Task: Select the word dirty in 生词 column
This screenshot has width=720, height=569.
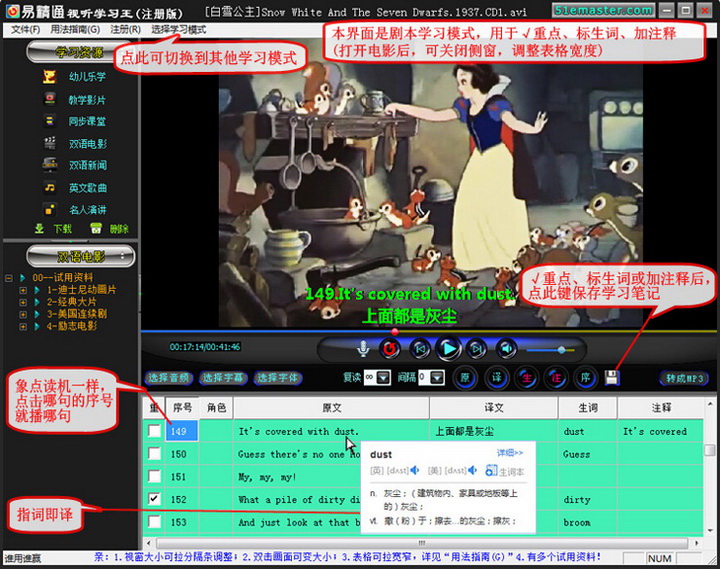Action: pyautogui.click(x=577, y=500)
